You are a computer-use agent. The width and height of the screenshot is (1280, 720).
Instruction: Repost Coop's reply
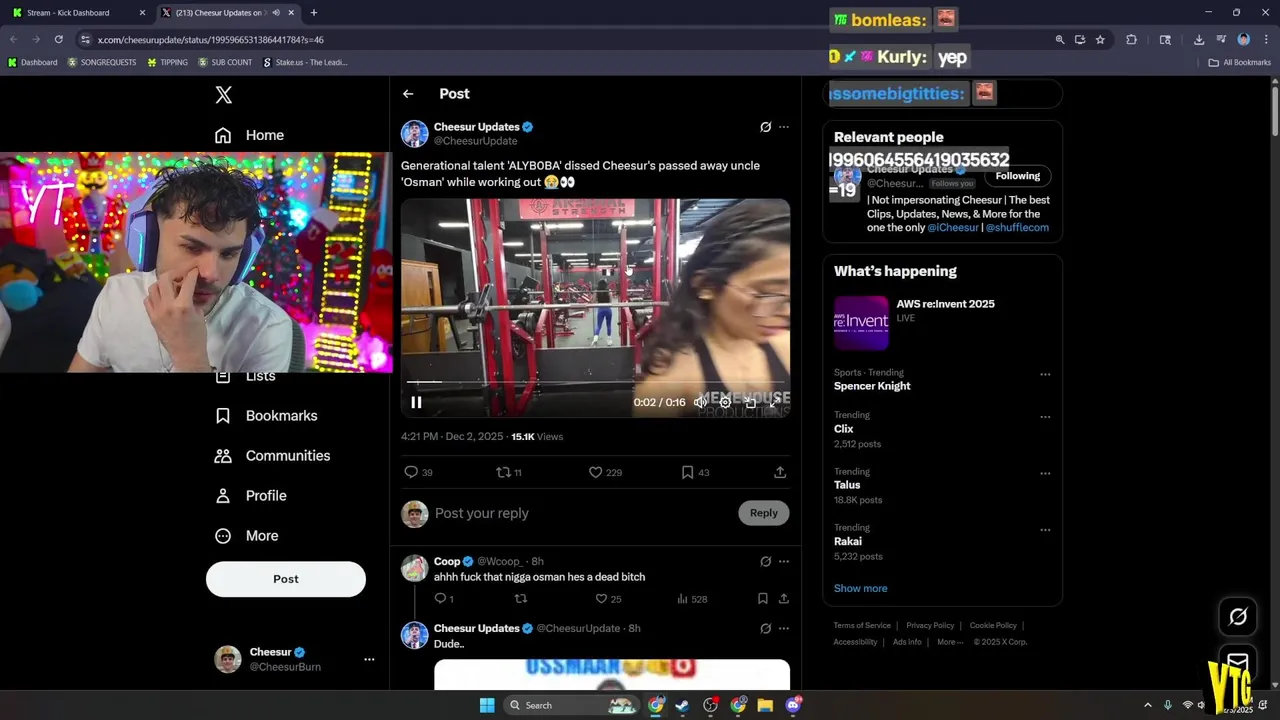pyautogui.click(x=520, y=598)
